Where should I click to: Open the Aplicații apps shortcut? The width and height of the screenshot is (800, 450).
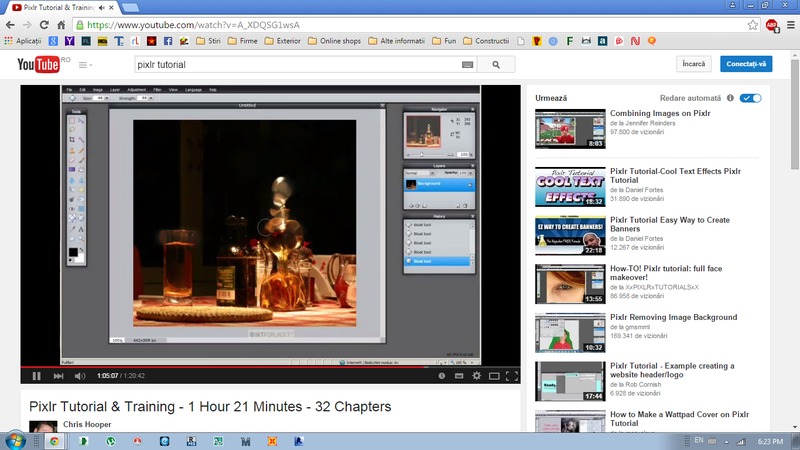[x=23, y=41]
